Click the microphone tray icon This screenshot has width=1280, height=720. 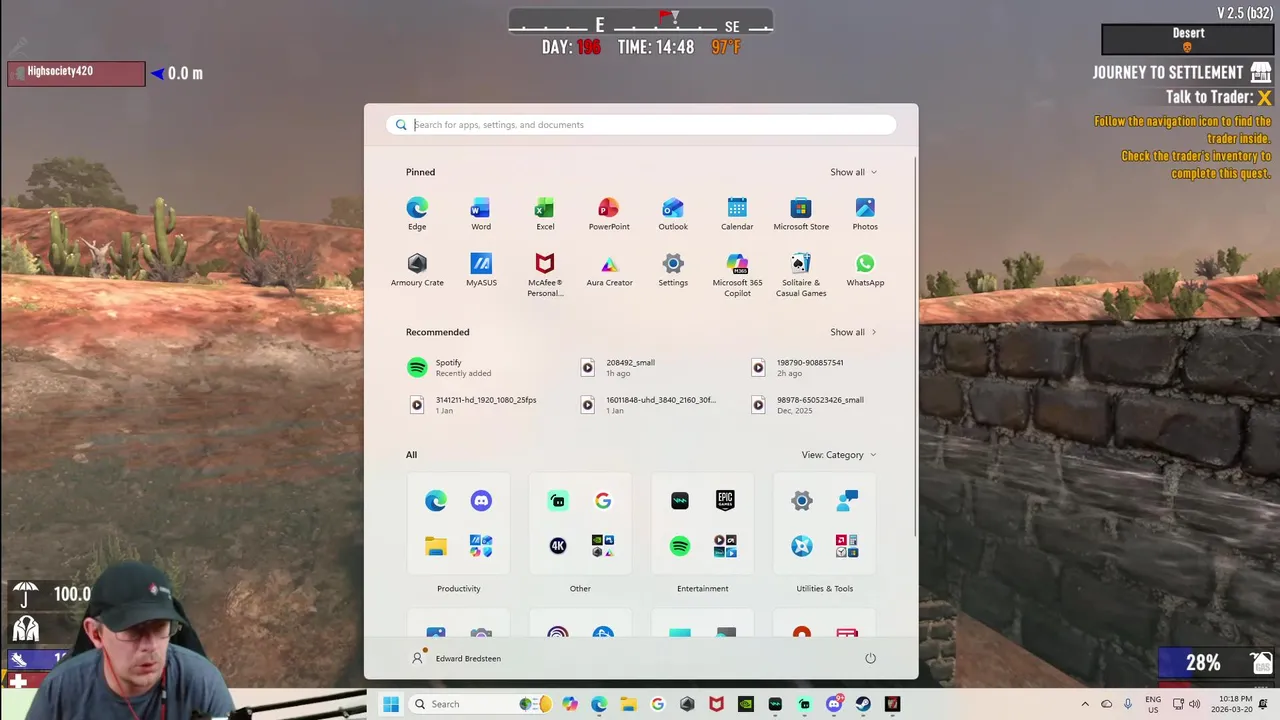click(1128, 704)
